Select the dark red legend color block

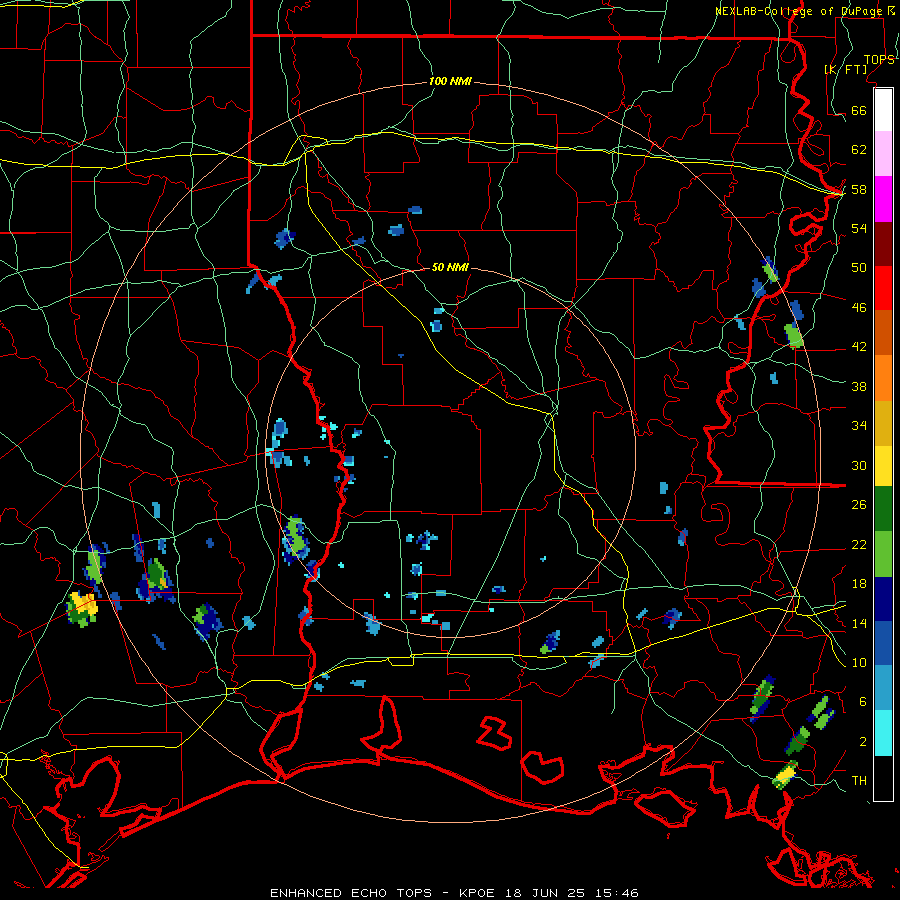pyautogui.click(x=883, y=243)
